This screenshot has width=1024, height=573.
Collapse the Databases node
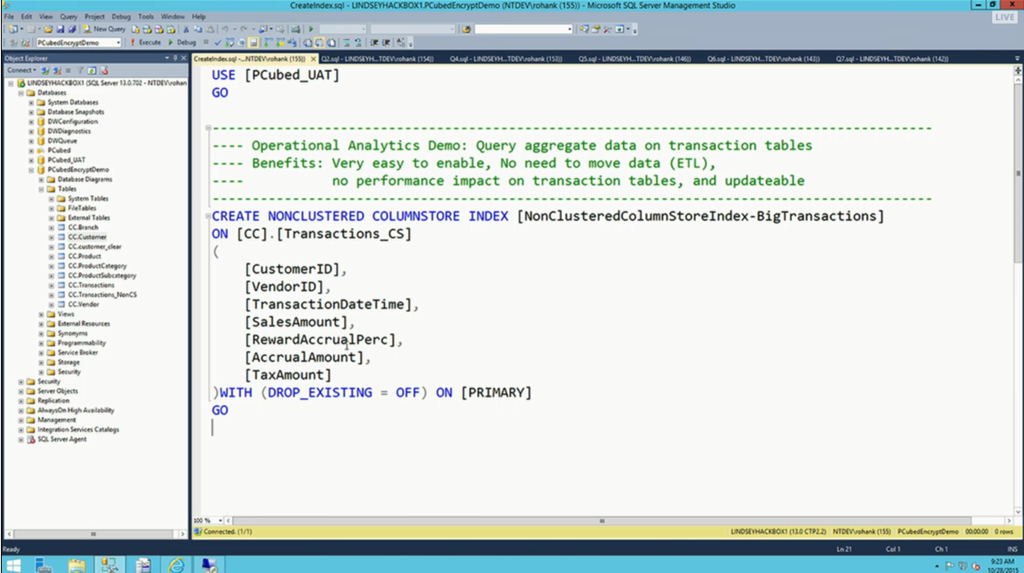pyautogui.click(x=21, y=93)
